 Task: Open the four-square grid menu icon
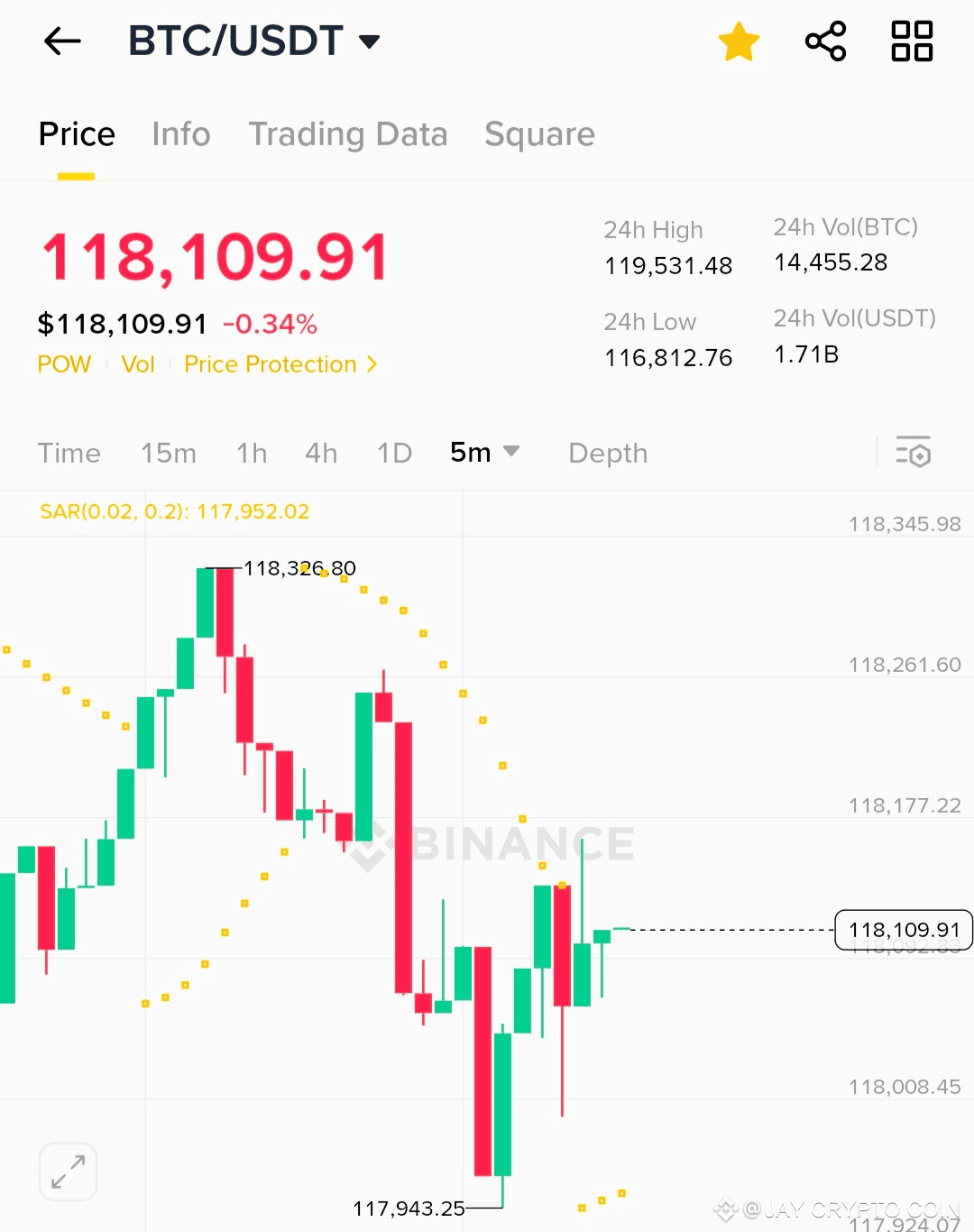point(912,41)
